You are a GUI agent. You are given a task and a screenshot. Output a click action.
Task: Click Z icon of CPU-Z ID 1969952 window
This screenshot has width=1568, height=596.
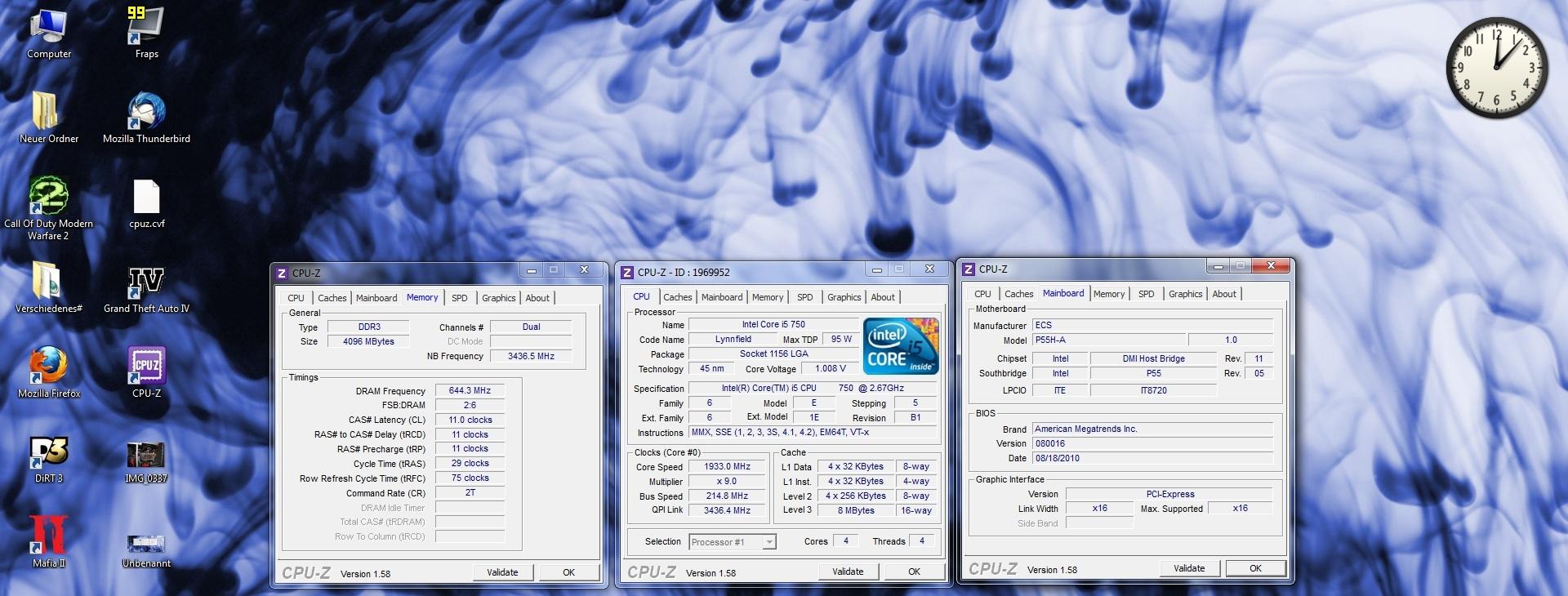[x=627, y=273]
